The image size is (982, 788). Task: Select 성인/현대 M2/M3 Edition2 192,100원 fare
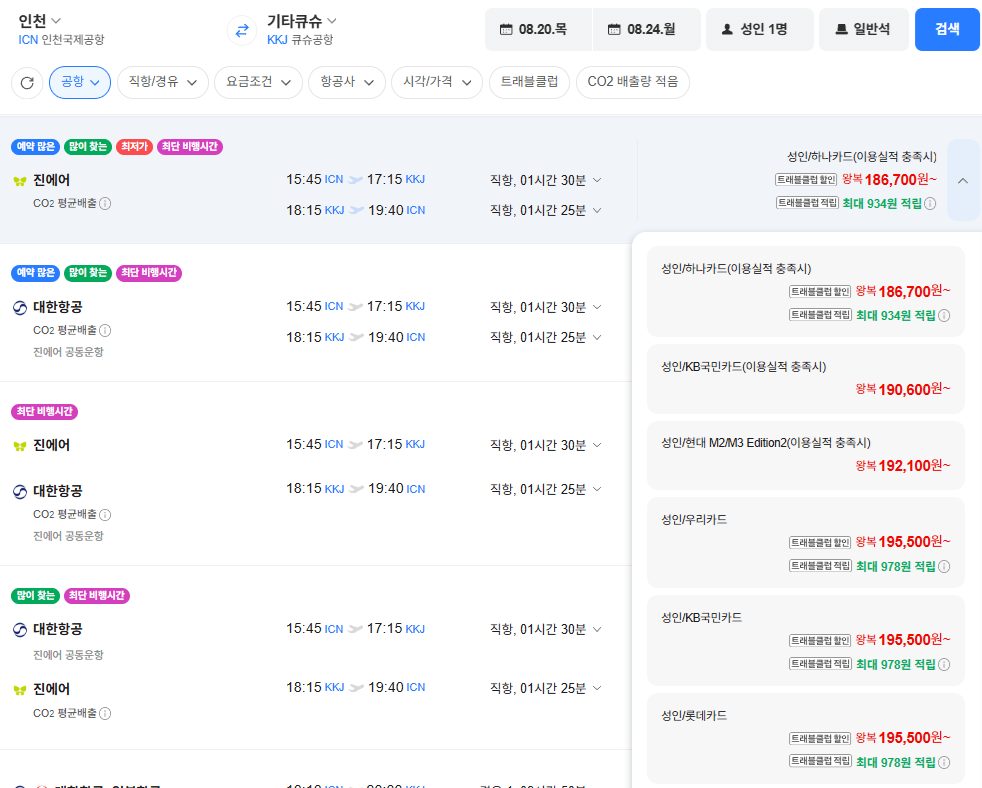click(x=806, y=455)
